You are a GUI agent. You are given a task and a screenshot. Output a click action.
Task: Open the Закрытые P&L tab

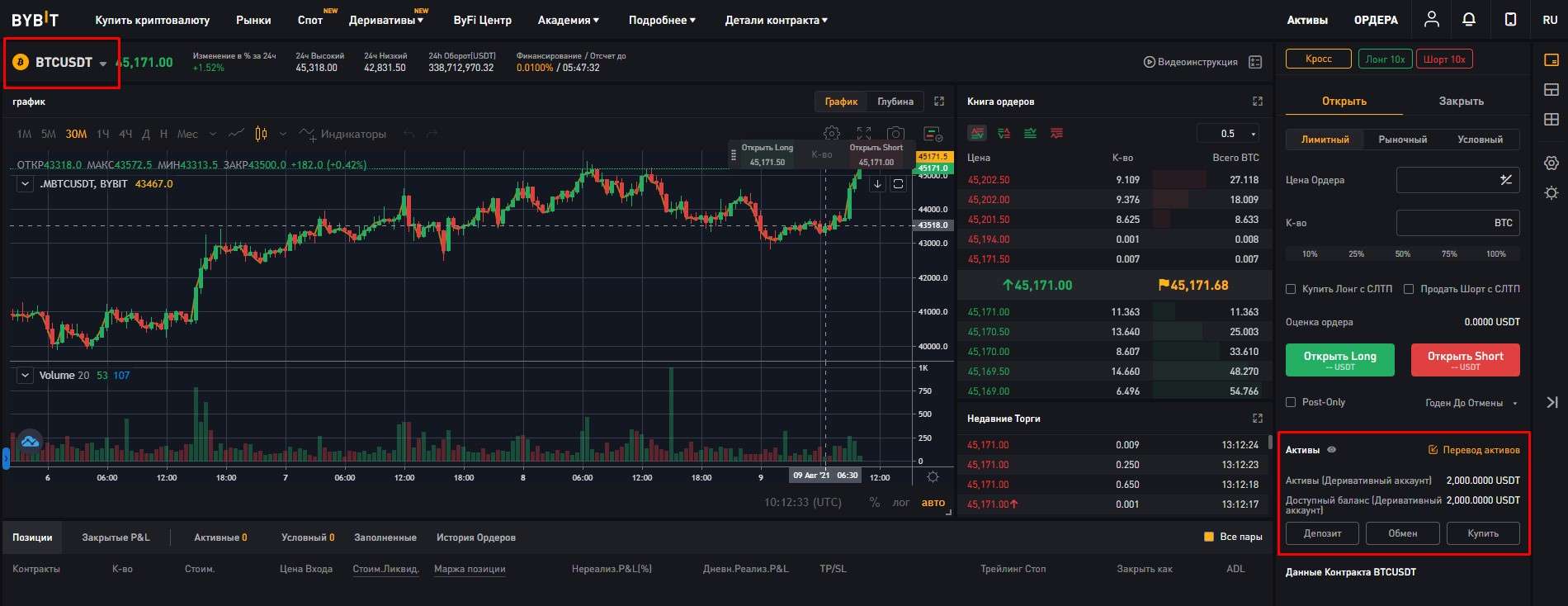tap(116, 537)
